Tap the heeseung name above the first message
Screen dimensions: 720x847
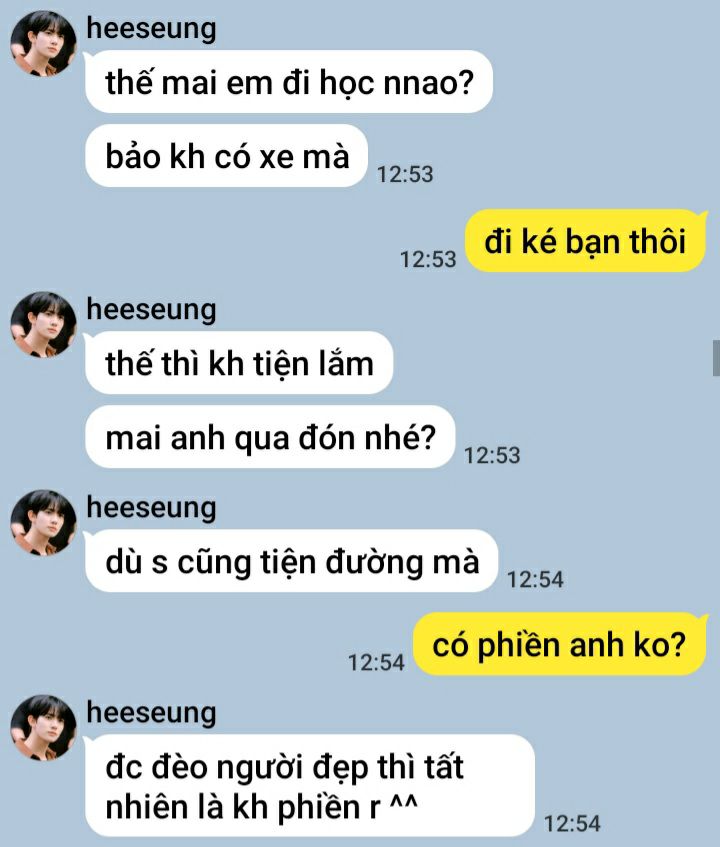click(x=152, y=29)
